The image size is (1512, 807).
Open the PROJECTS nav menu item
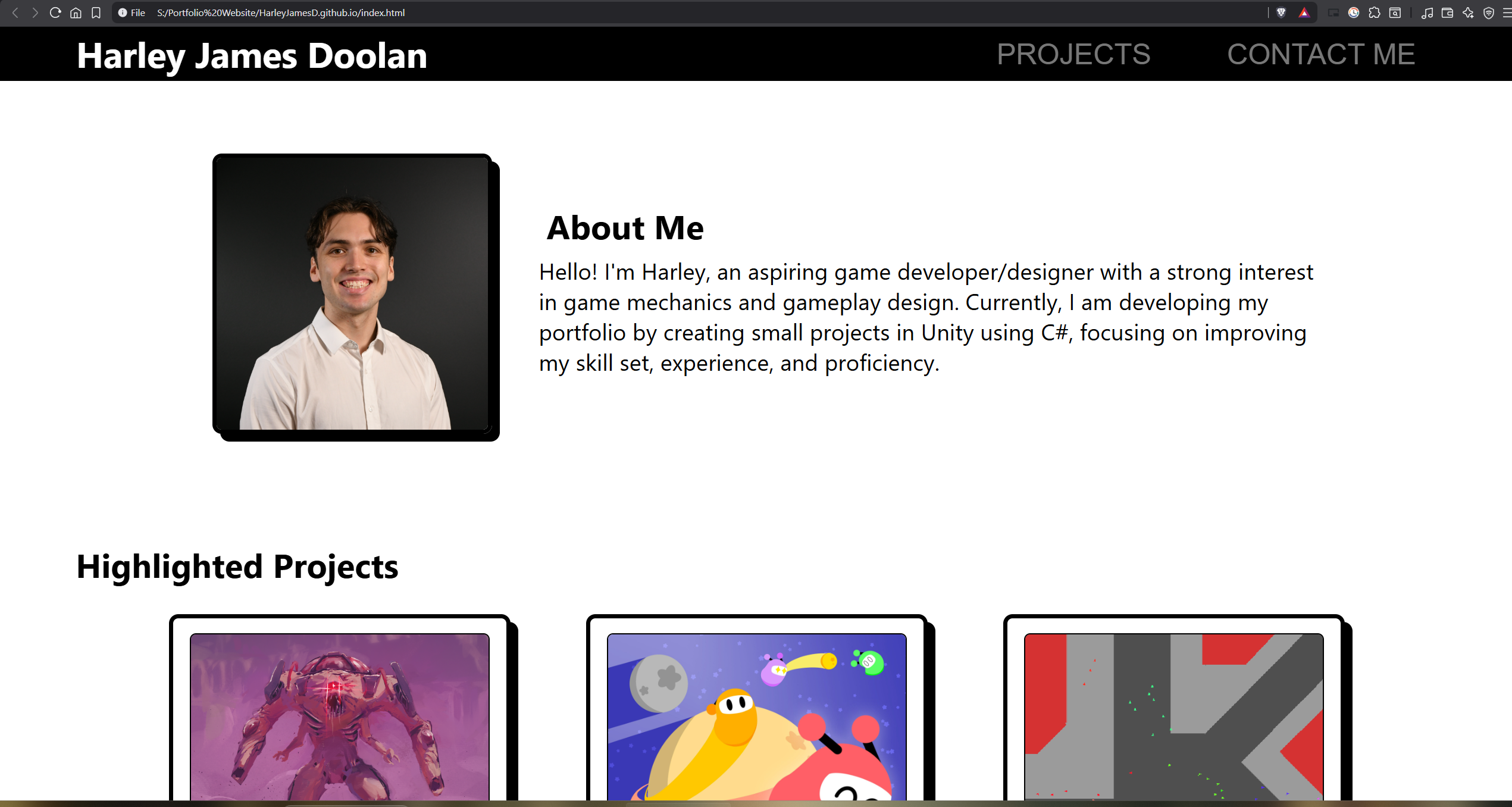pos(1073,54)
